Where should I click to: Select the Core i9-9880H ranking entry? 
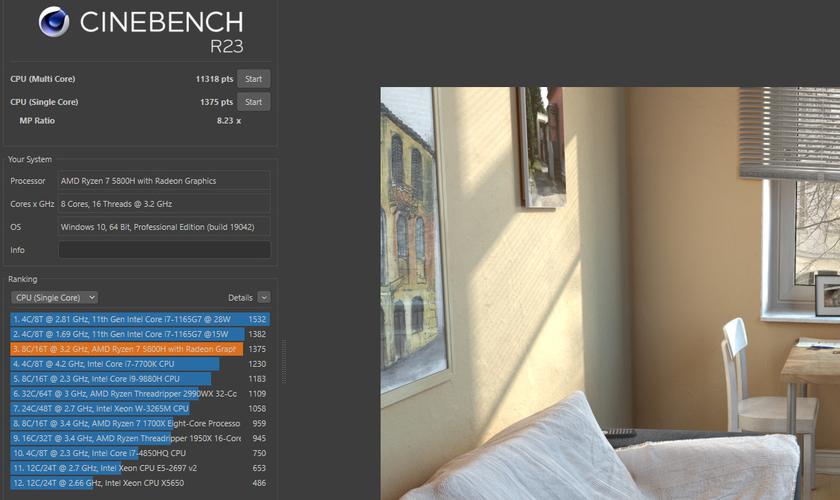point(140,379)
